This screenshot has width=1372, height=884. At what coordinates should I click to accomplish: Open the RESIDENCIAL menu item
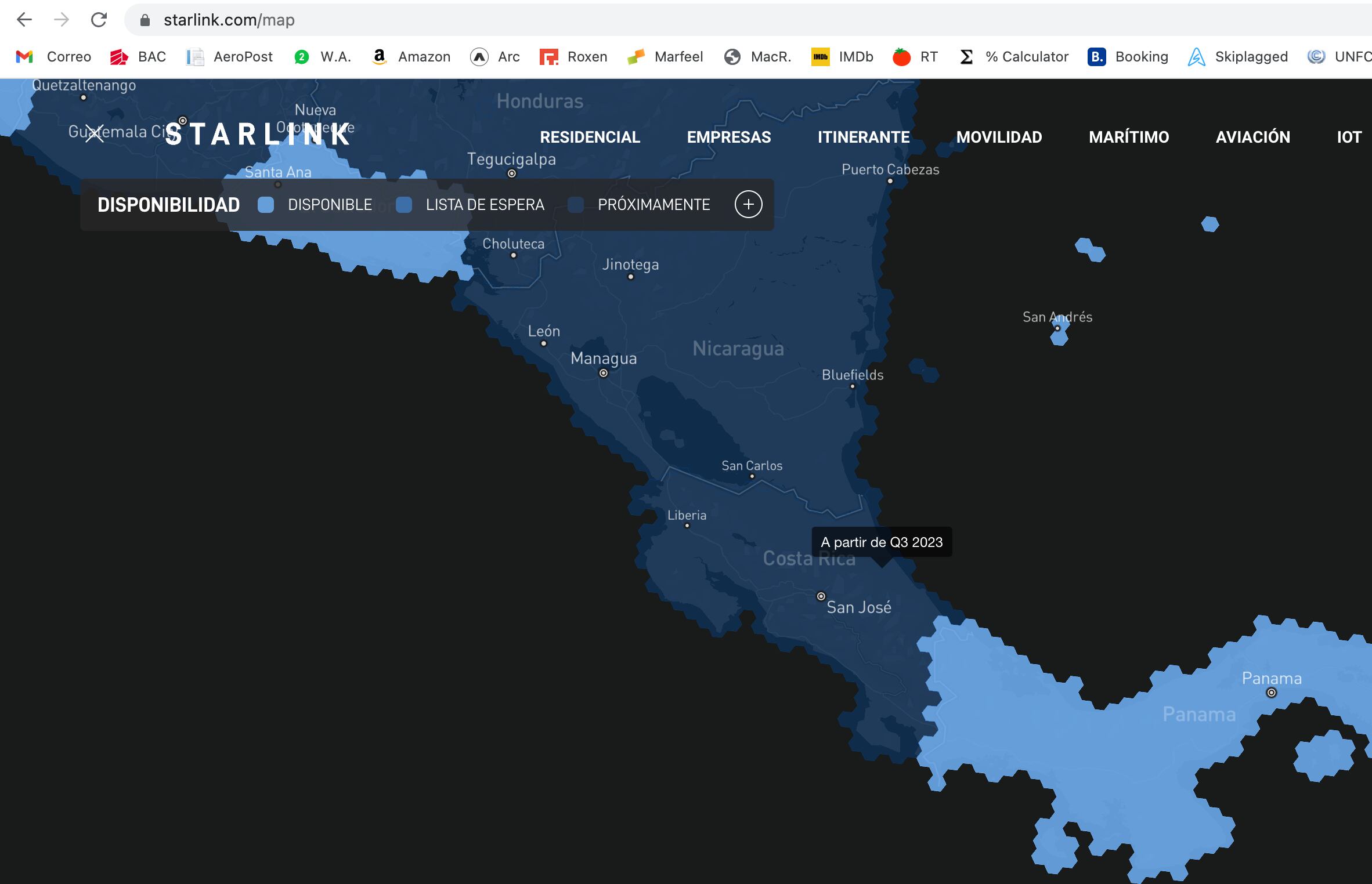590,137
